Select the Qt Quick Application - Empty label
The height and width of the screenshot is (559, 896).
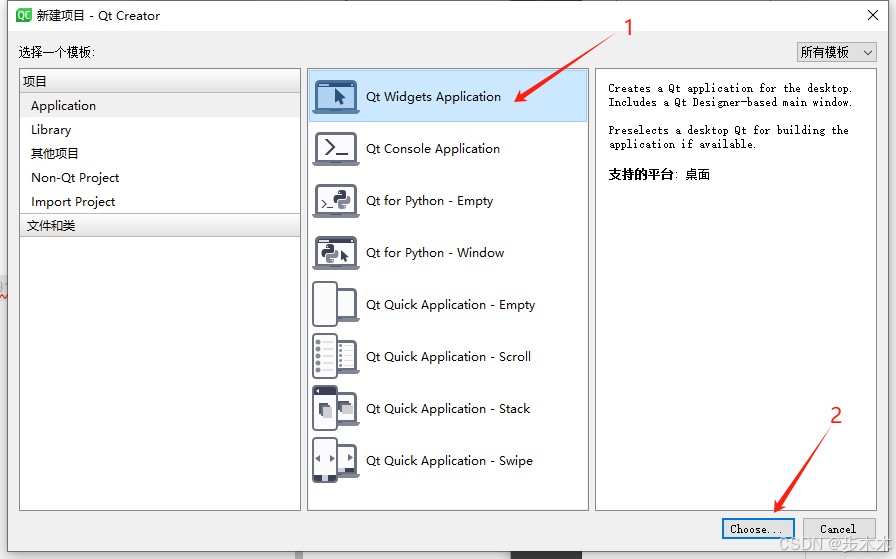pyautogui.click(x=450, y=305)
